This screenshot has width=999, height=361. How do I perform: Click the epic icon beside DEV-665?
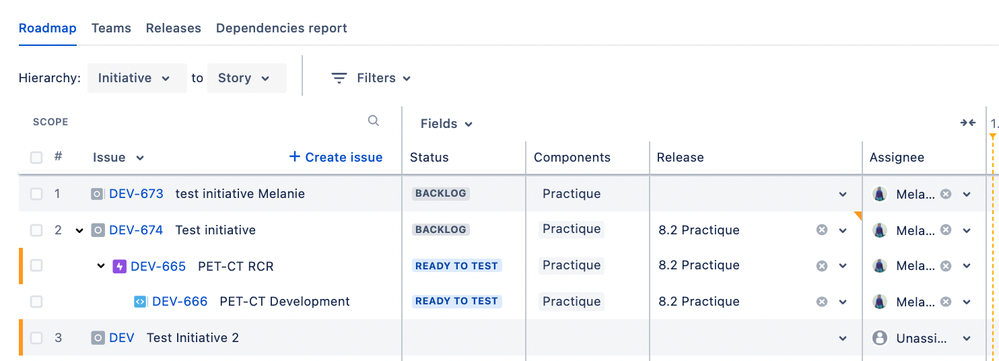coord(119,266)
